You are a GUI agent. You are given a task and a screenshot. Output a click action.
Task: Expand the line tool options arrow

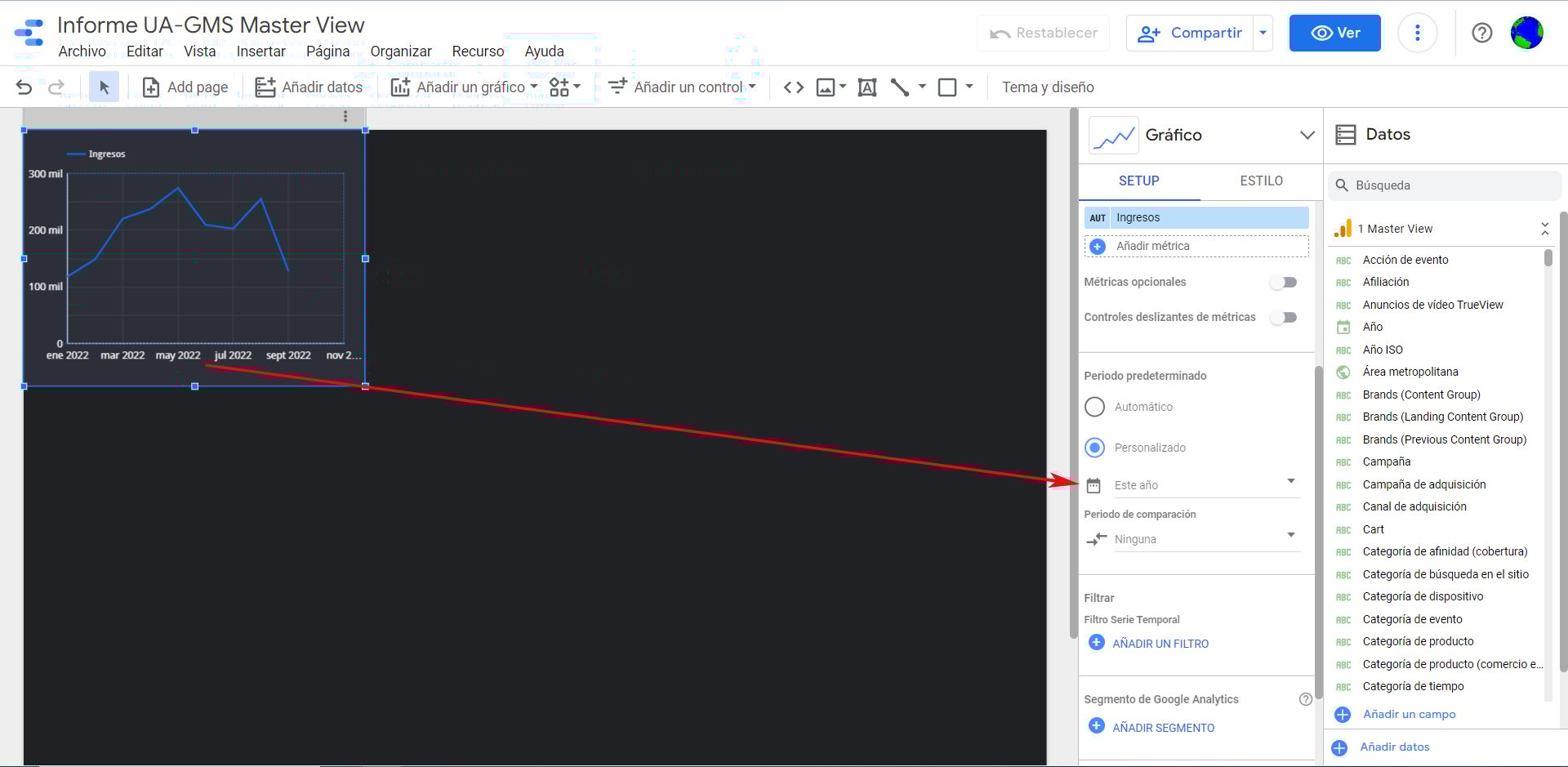click(922, 87)
